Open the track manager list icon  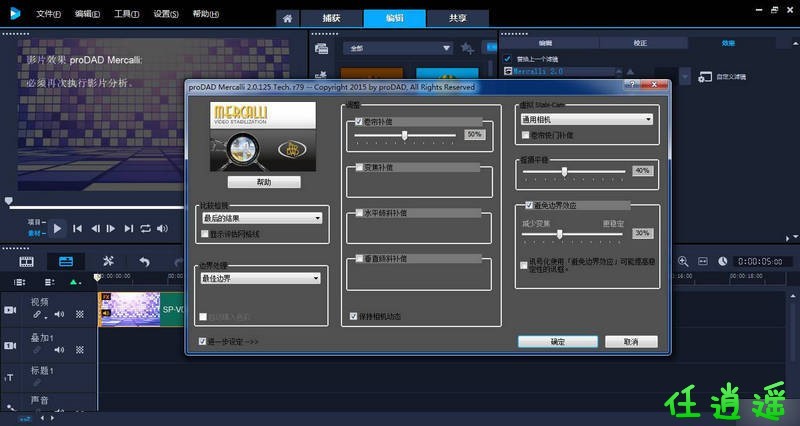click(x=49, y=282)
